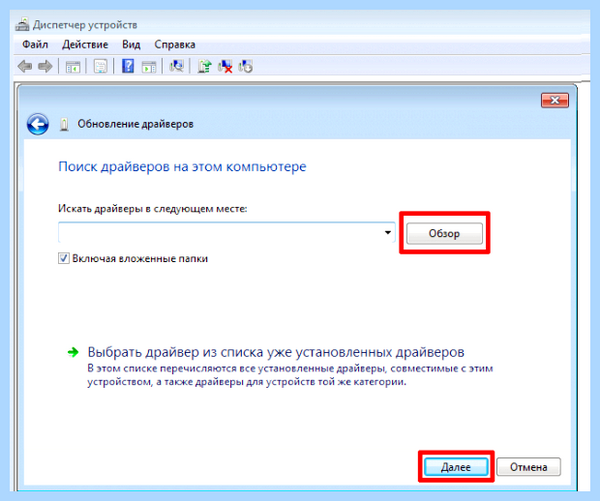Click the Device Manager title bar icon
The width and height of the screenshot is (600, 501).
point(22,24)
